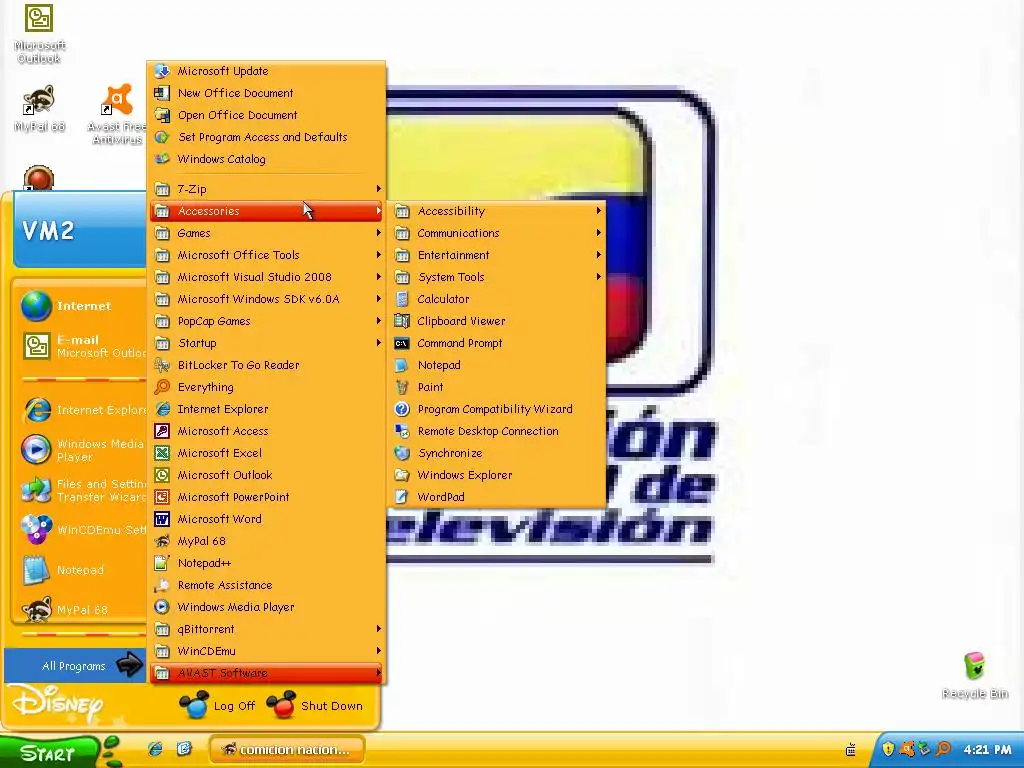Launch Paint
1024x768 pixels.
(498, 387)
